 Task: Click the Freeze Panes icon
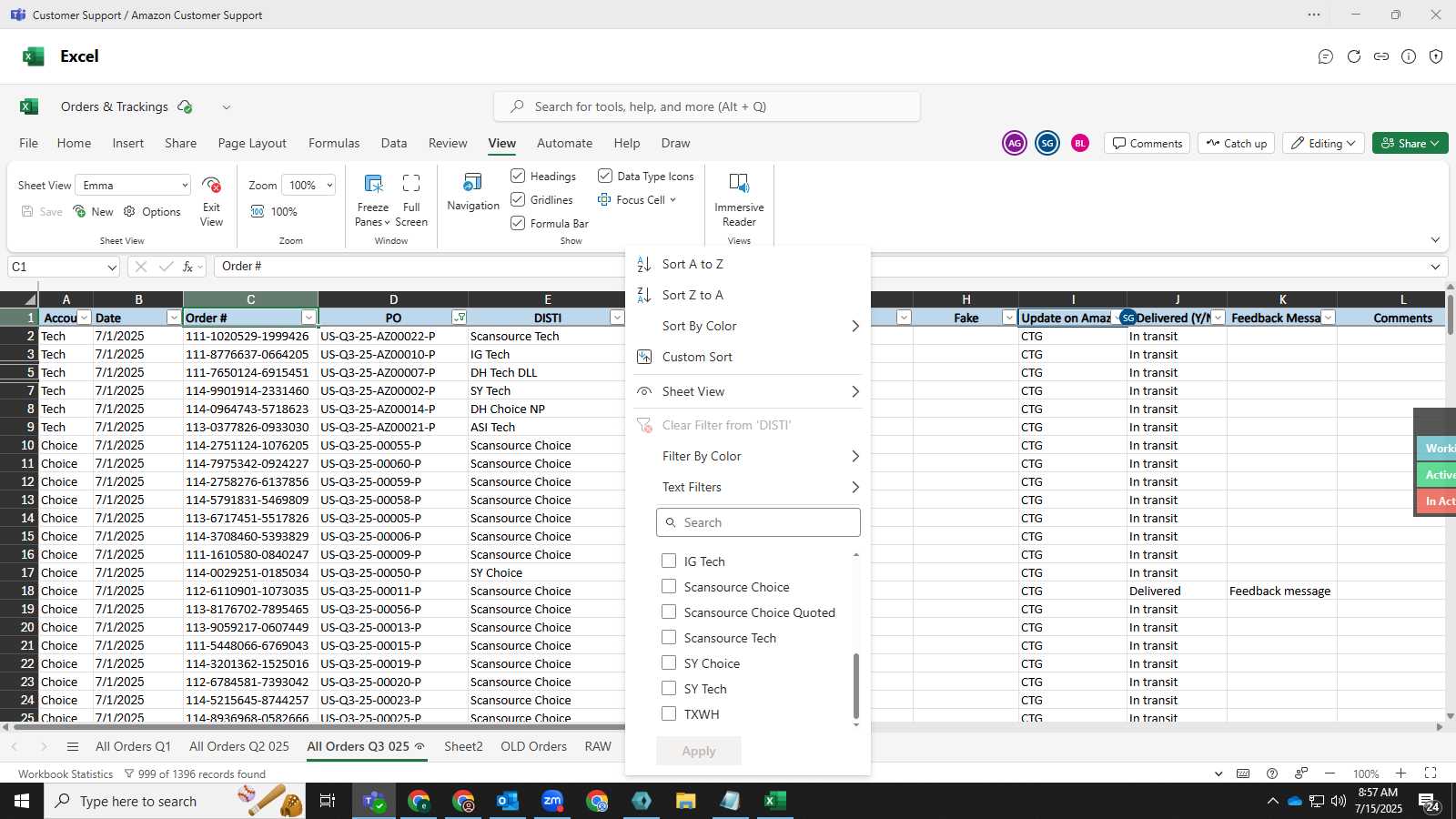(x=373, y=183)
